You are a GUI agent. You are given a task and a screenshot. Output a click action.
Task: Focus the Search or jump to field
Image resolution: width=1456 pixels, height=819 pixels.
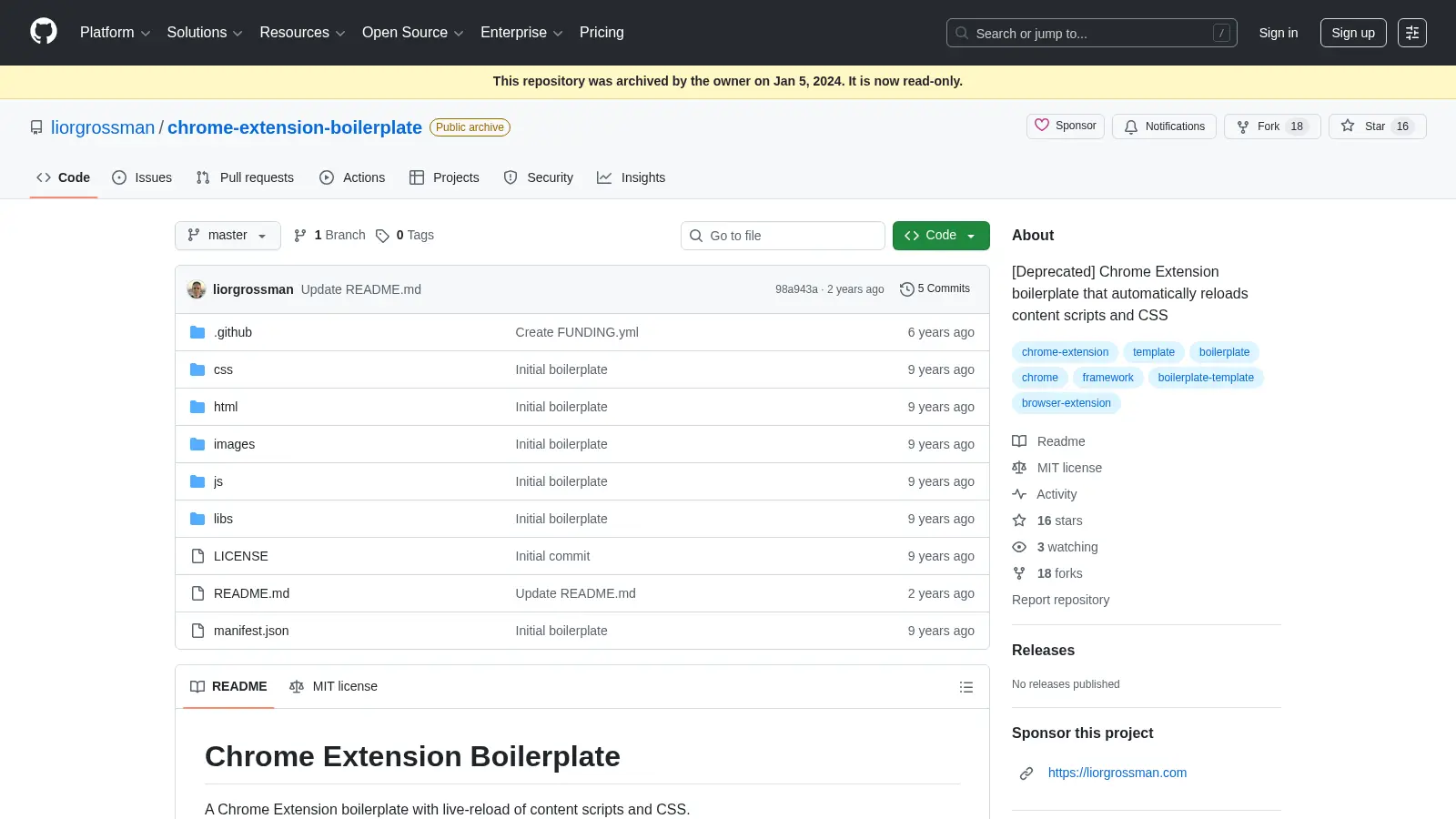(1092, 33)
